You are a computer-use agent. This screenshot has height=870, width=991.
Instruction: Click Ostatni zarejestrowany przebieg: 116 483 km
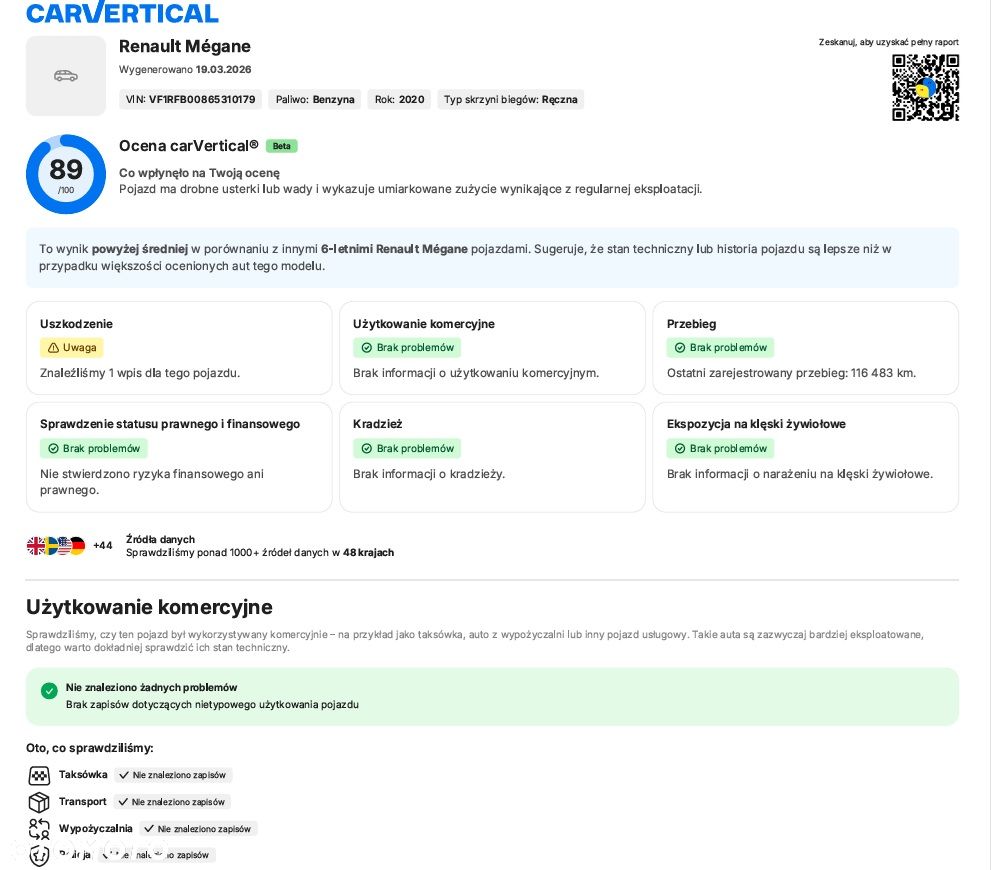791,373
